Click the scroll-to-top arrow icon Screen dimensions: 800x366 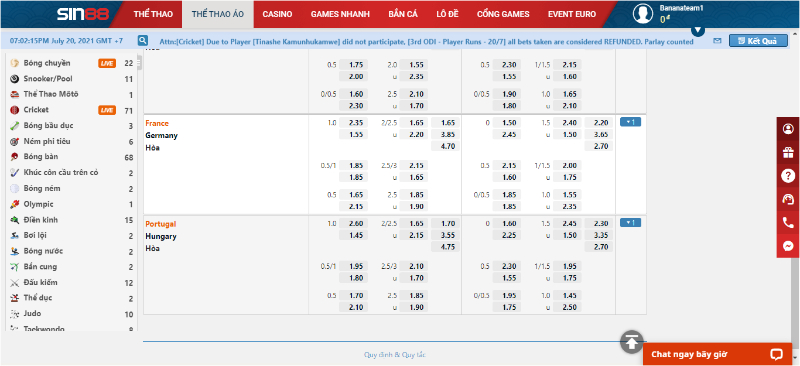632,342
